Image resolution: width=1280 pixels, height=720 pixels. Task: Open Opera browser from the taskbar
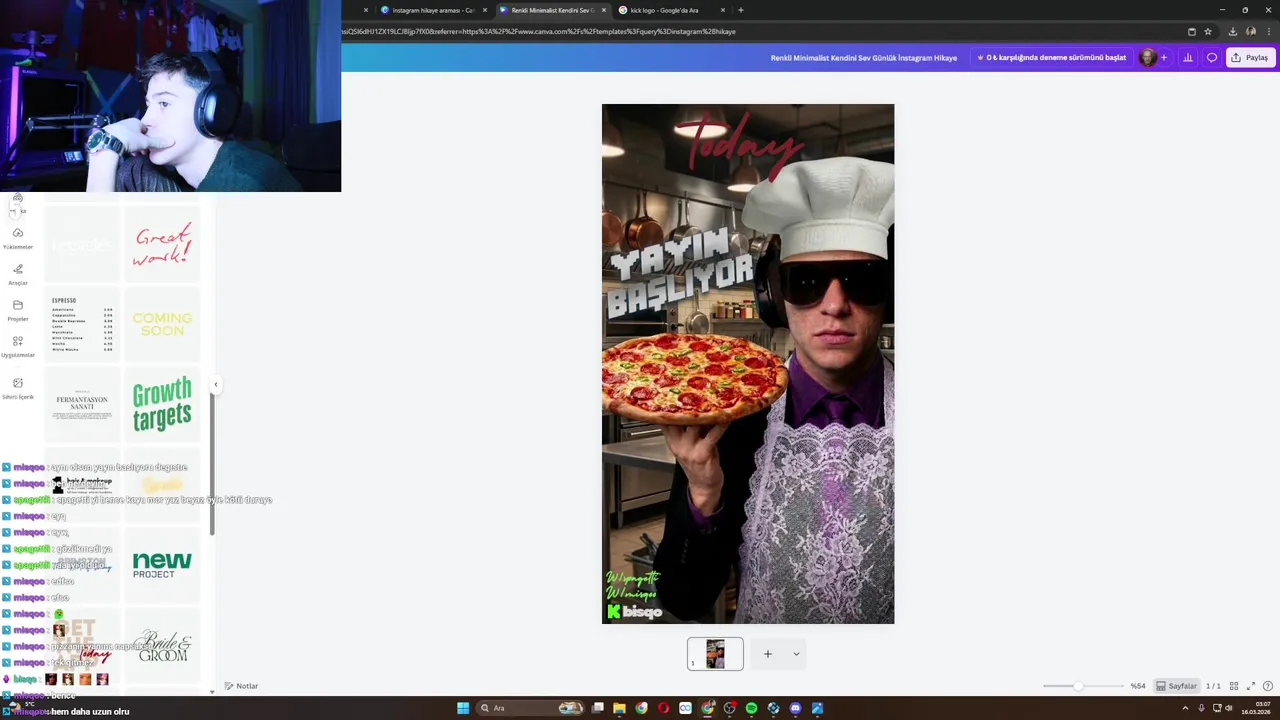pyautogui.click(x=663, y=708)
